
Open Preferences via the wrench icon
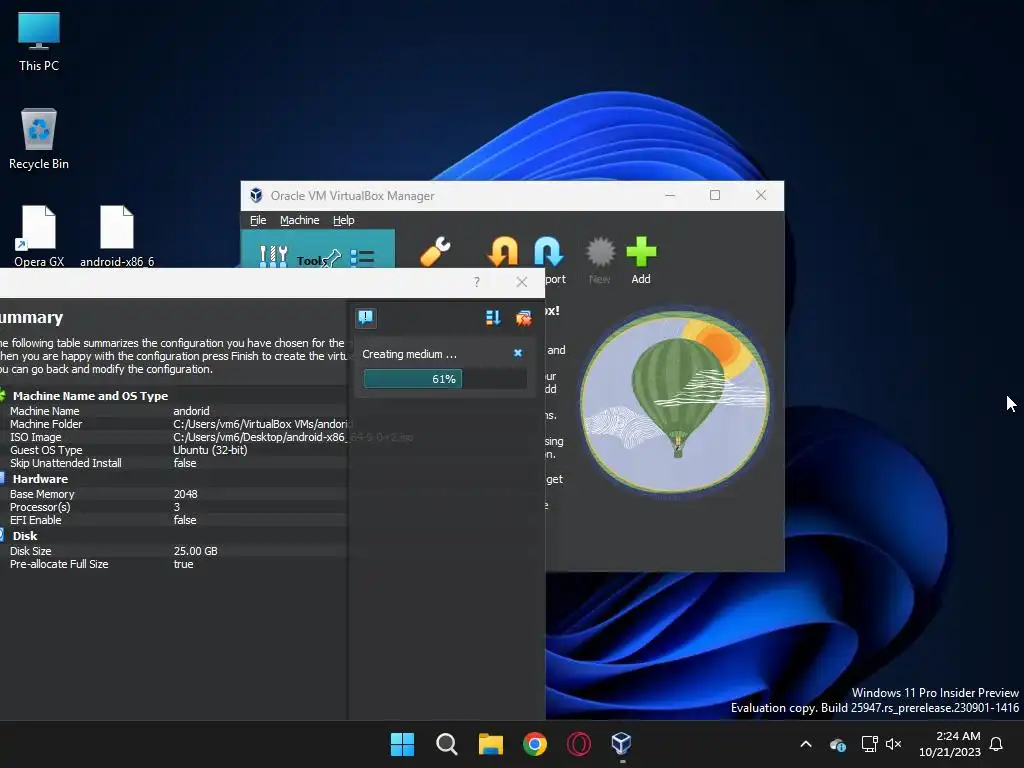coord(435,252)
